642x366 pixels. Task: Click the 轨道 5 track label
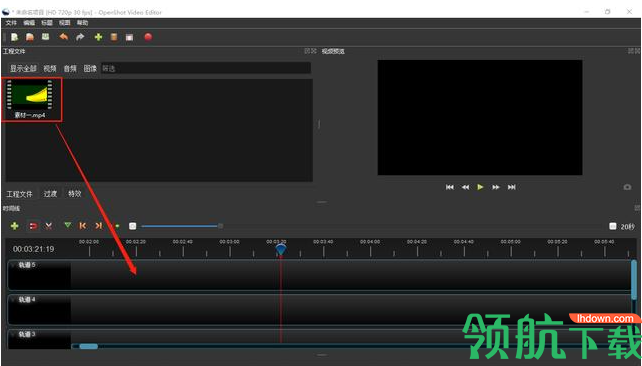[x=27, y=265]
